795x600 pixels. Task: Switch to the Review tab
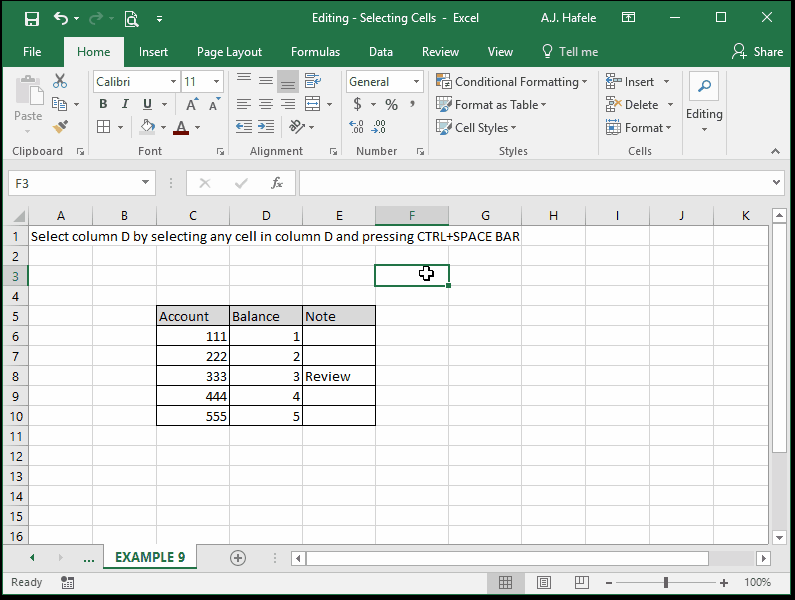point(440,52)
